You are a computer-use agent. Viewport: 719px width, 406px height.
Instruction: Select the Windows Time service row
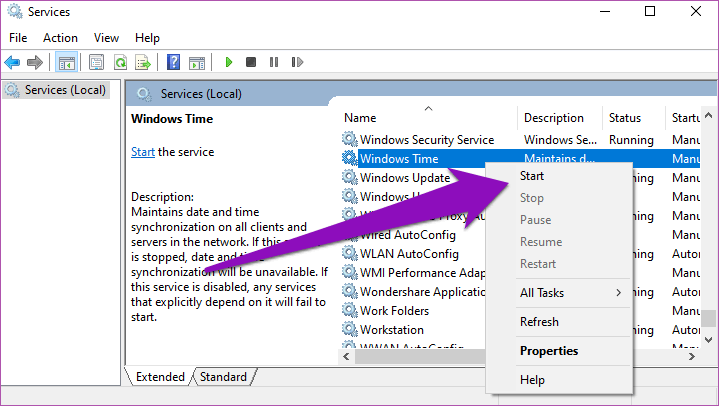click(x=520, y=158)
